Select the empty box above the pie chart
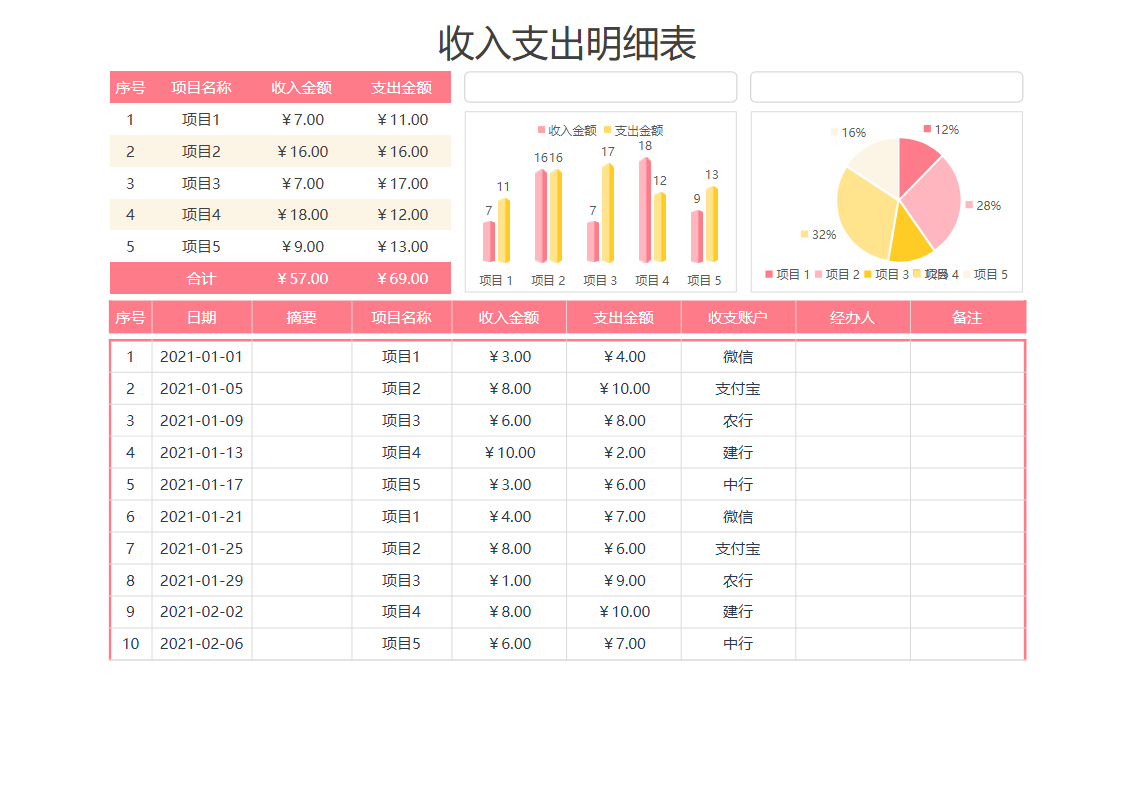This screenshot has height=795, width=1124. (x=886, y=87)
